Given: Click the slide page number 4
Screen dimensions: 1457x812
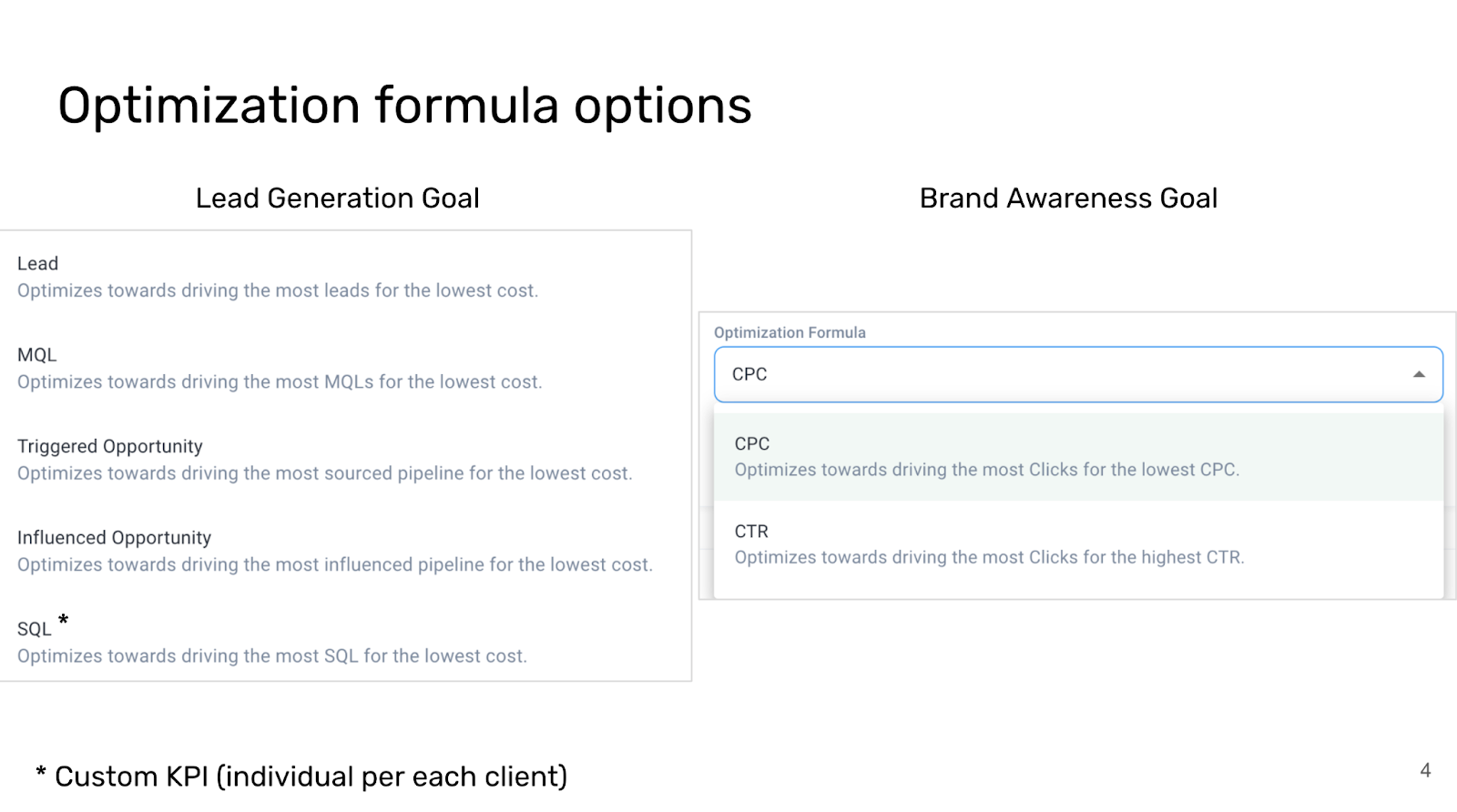Looking at the screenshot, I should click(x=1425, y=770).
